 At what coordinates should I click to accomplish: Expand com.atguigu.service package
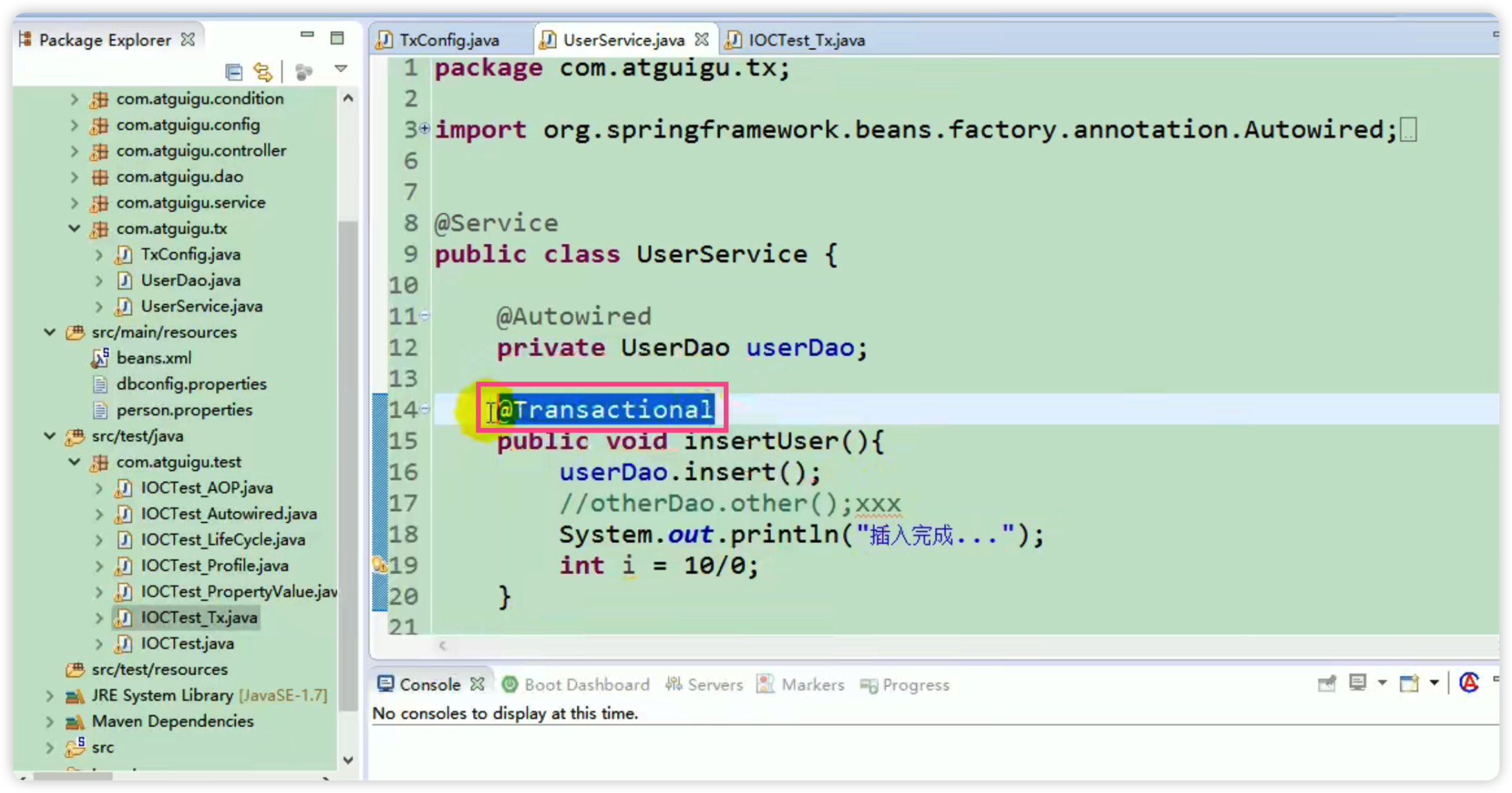[74, 203]
